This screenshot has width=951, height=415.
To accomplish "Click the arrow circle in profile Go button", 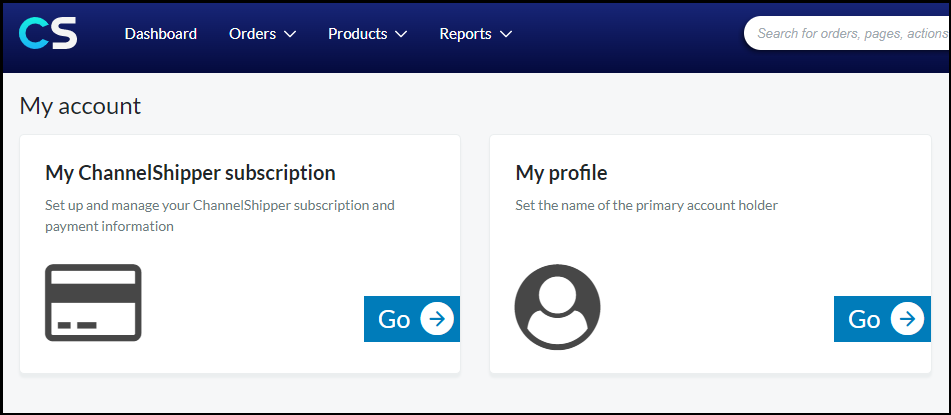I will point(907,319).
